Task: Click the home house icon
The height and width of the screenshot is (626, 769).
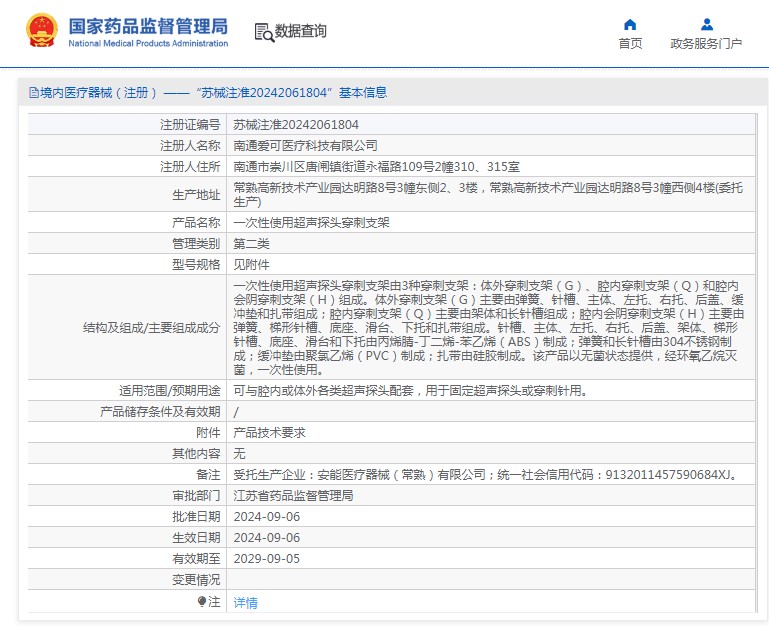Action: 630,25
